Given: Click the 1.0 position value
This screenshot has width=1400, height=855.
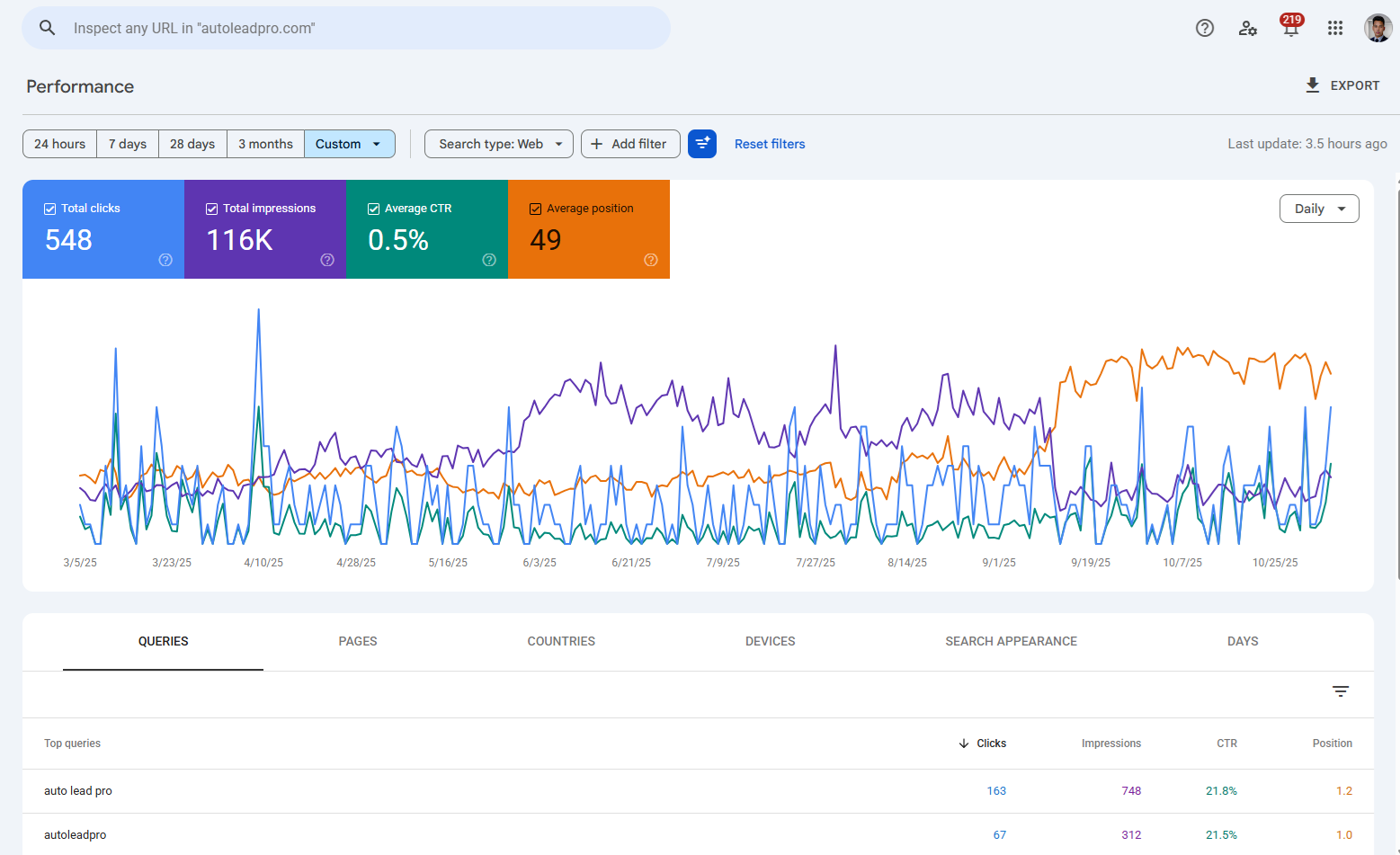Looking at the screenshot, I should [1344, 835].
